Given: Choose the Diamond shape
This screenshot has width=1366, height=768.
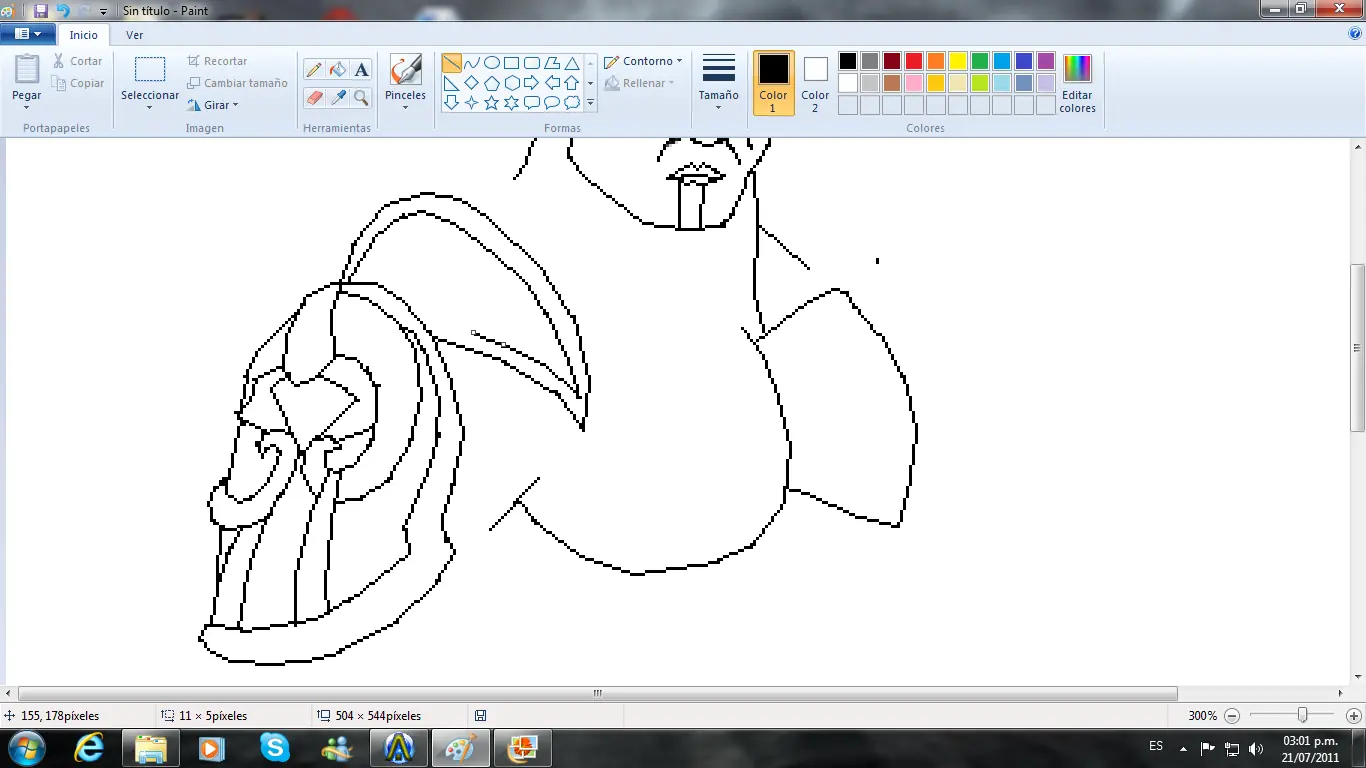Looking at the screenshot, I should click(472, 83).
